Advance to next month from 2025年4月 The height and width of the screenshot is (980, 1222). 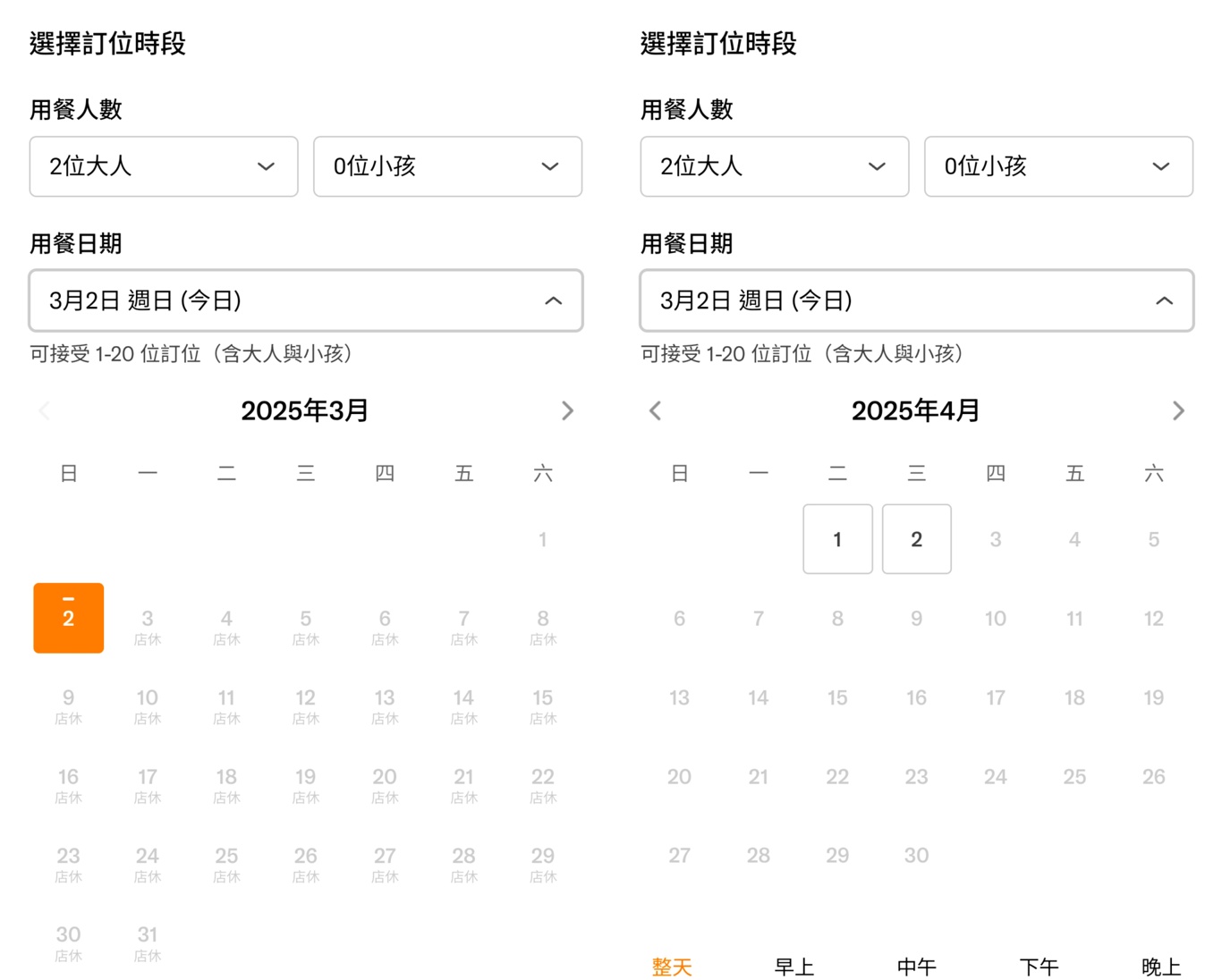click(1178, 410)
